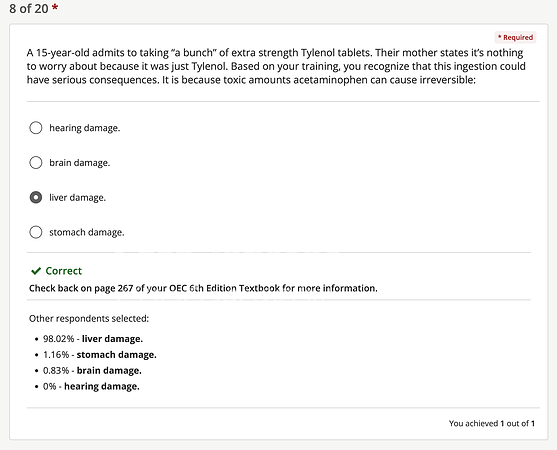Viewport: 557px width, 450px height.
Task: Select the stomach damage radio button
Action: tap(36, 232)
